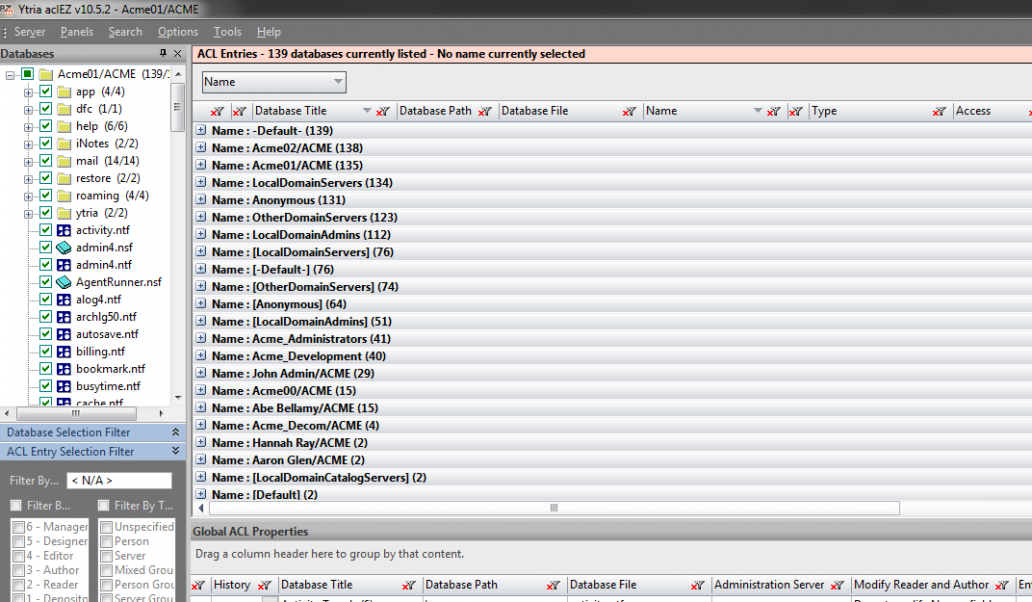Check the 4 - Editor access level
1032x602 pixels.
(x=18, y=556)
